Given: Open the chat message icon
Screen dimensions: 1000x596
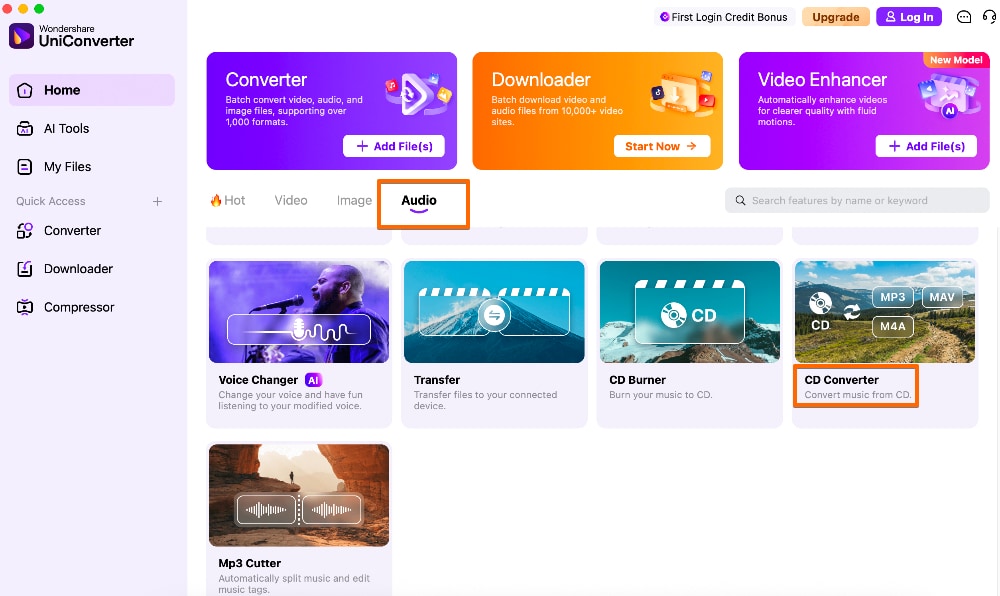Looking at the screenshot, I should pyautogui.click(x=964, y=17).
